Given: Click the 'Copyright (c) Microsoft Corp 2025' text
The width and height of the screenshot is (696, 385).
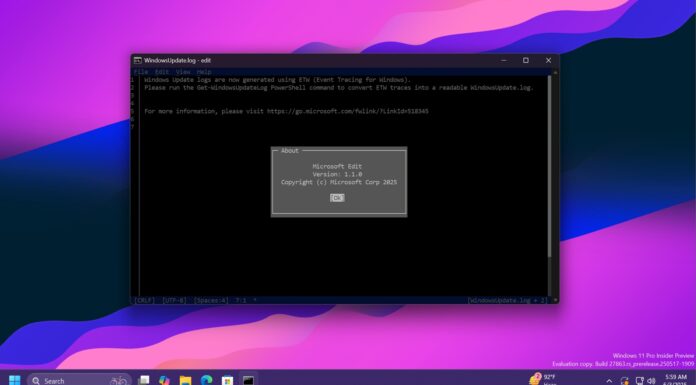Looking at the screenshot, I should 339,182.
